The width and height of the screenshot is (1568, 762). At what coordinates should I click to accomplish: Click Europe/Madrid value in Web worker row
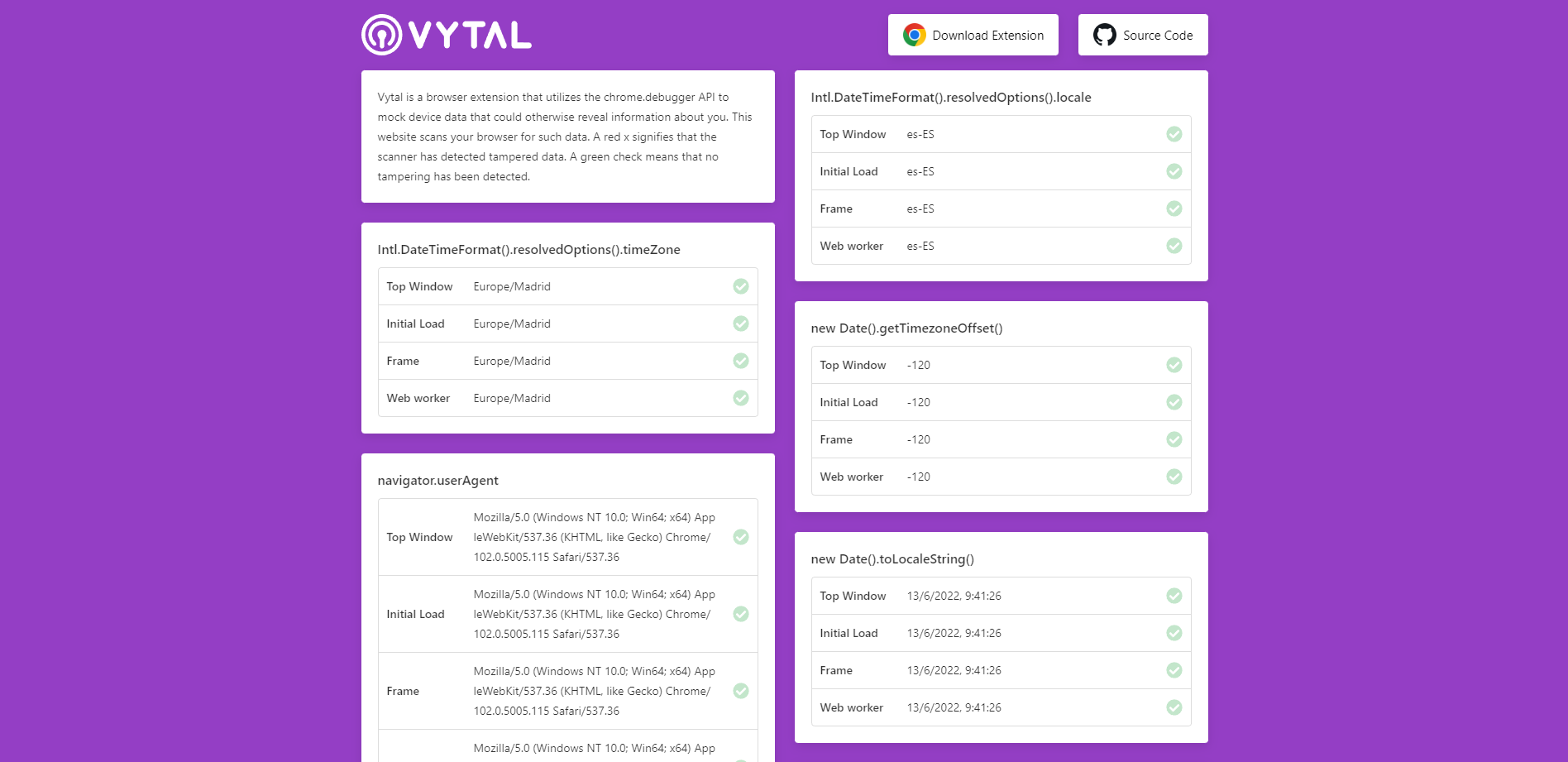[x=512, y=398]
